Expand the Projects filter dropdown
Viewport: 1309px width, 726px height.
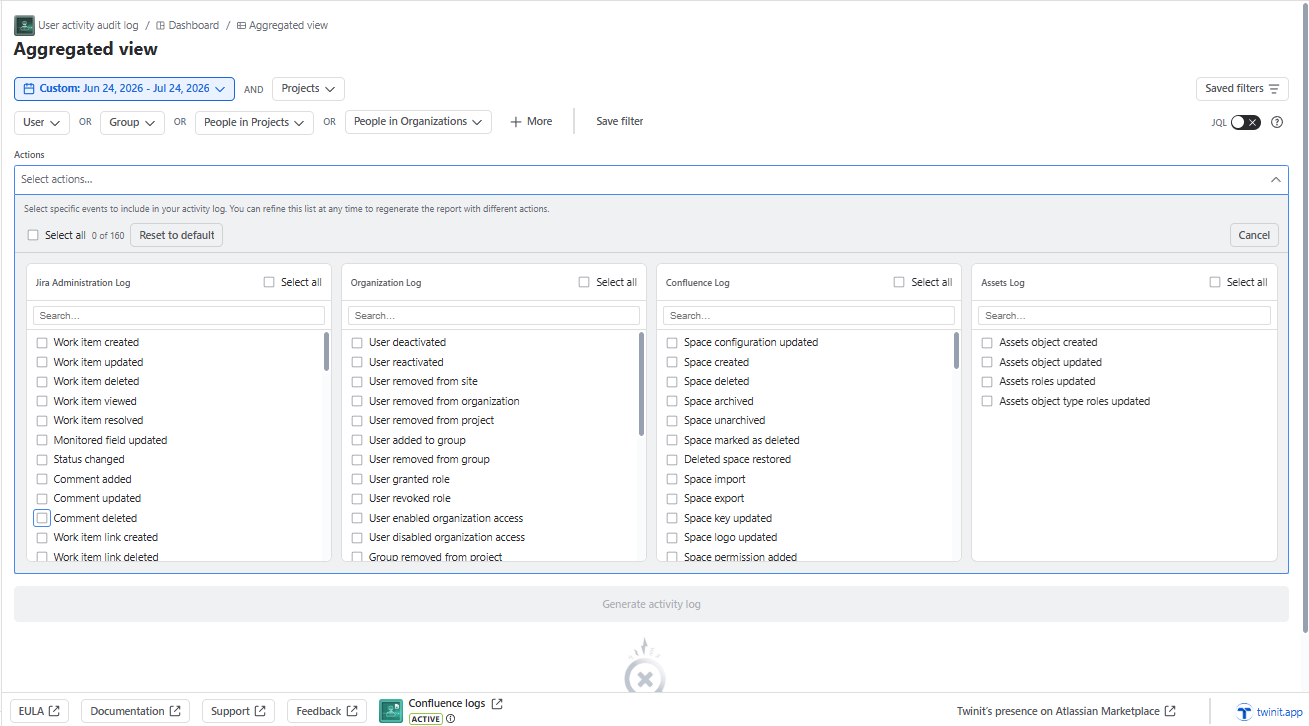(x=308, y=89)
